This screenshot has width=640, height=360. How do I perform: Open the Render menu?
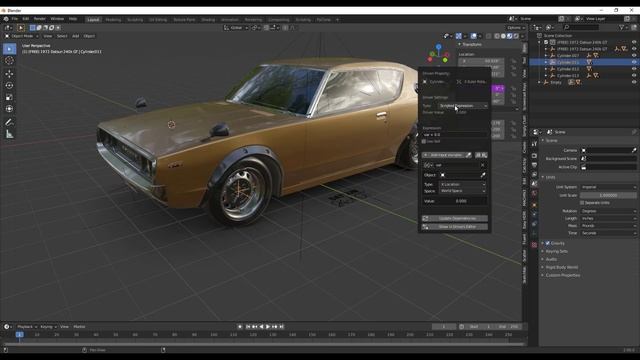click(x=40, y=19)
